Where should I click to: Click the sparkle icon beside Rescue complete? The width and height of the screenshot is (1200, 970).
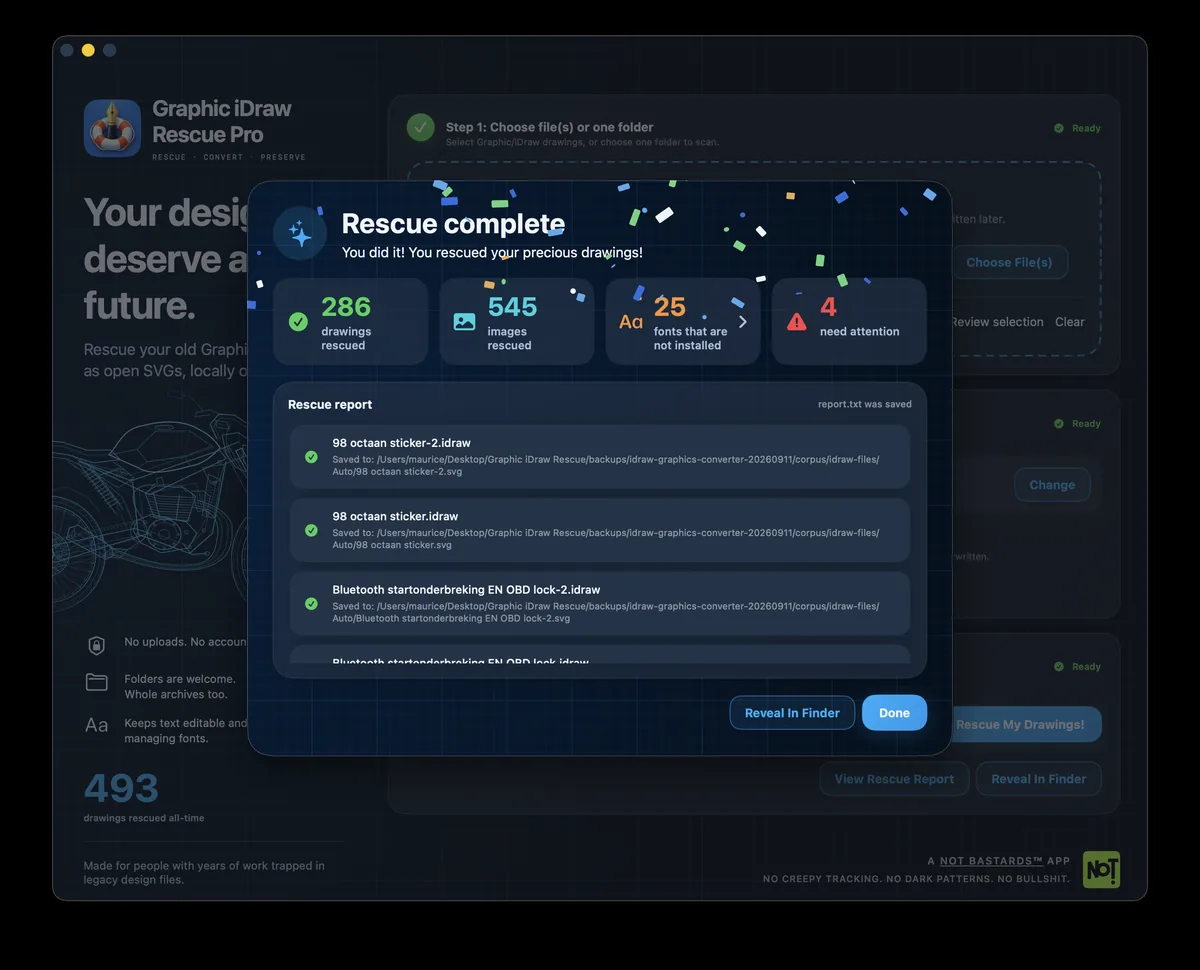pyautogui.click(x=300, y=234)
